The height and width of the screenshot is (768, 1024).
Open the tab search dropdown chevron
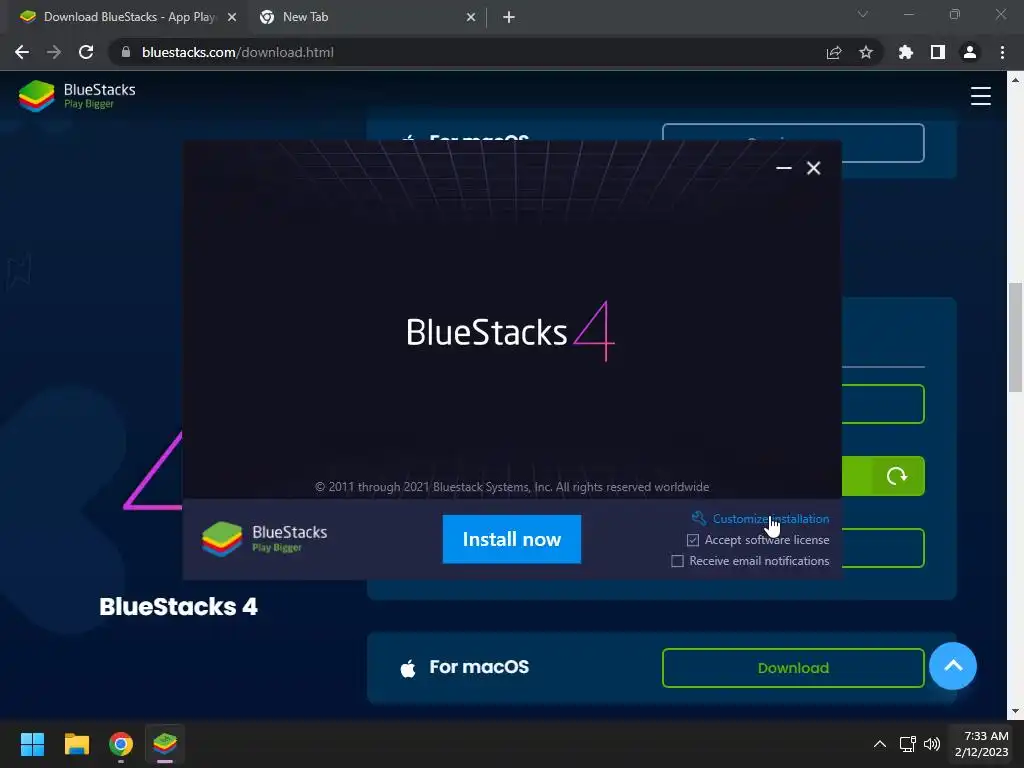point(863,14)
